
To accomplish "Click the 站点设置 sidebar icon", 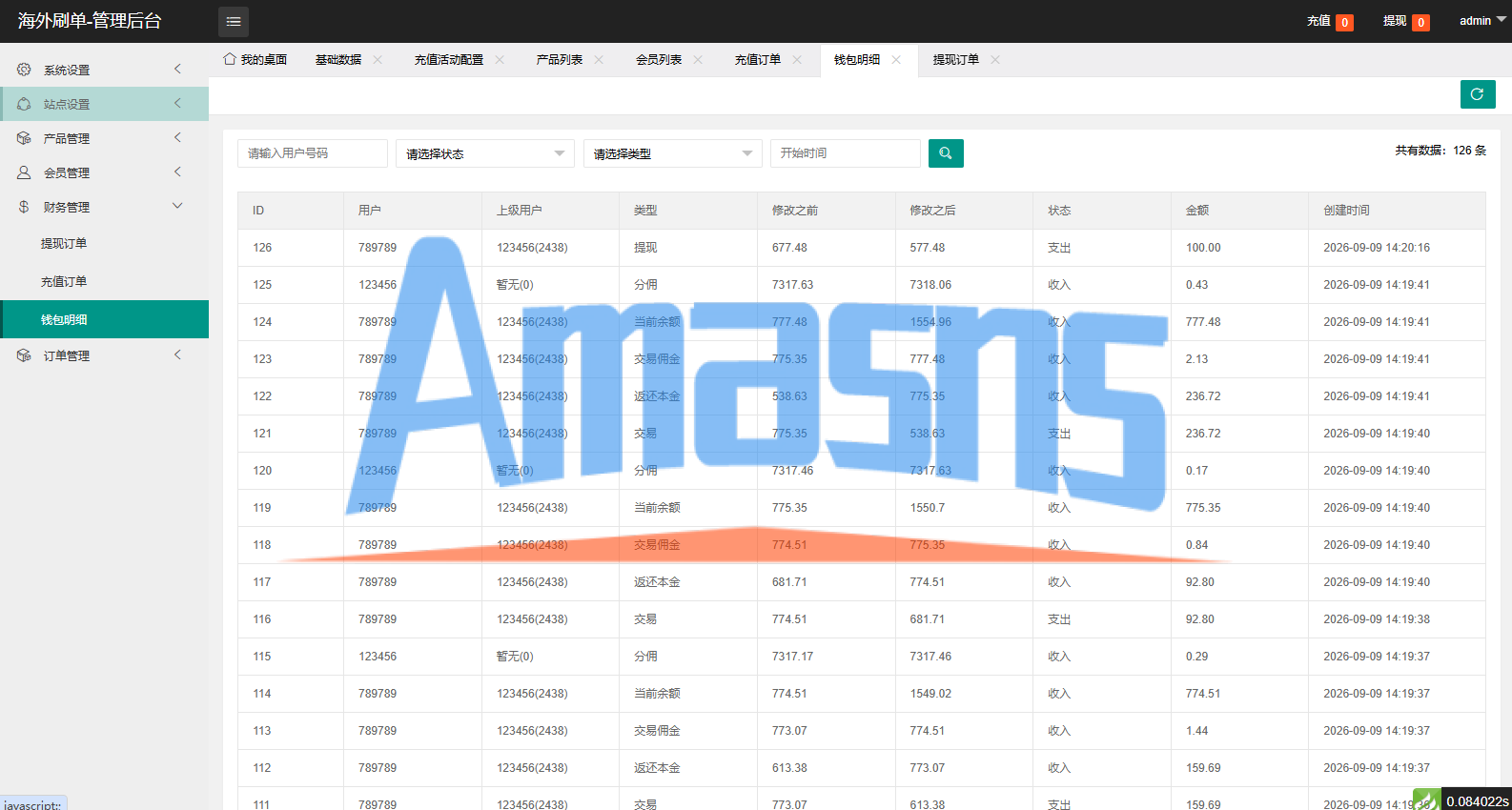I will pyautogui.click(x=24, y=104).
